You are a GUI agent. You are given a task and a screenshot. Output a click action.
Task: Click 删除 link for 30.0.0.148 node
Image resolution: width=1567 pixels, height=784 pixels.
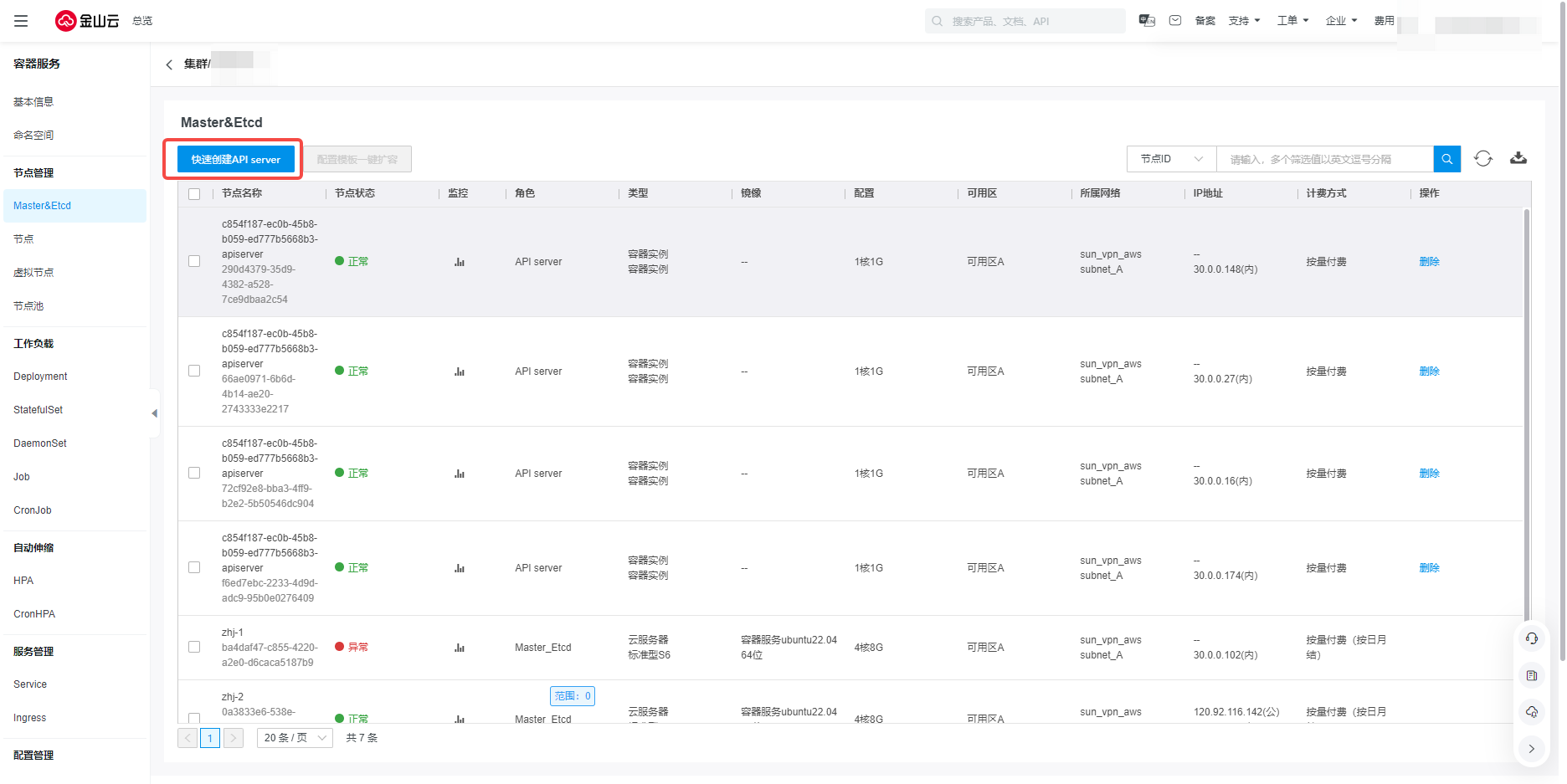pos(1429,262)
